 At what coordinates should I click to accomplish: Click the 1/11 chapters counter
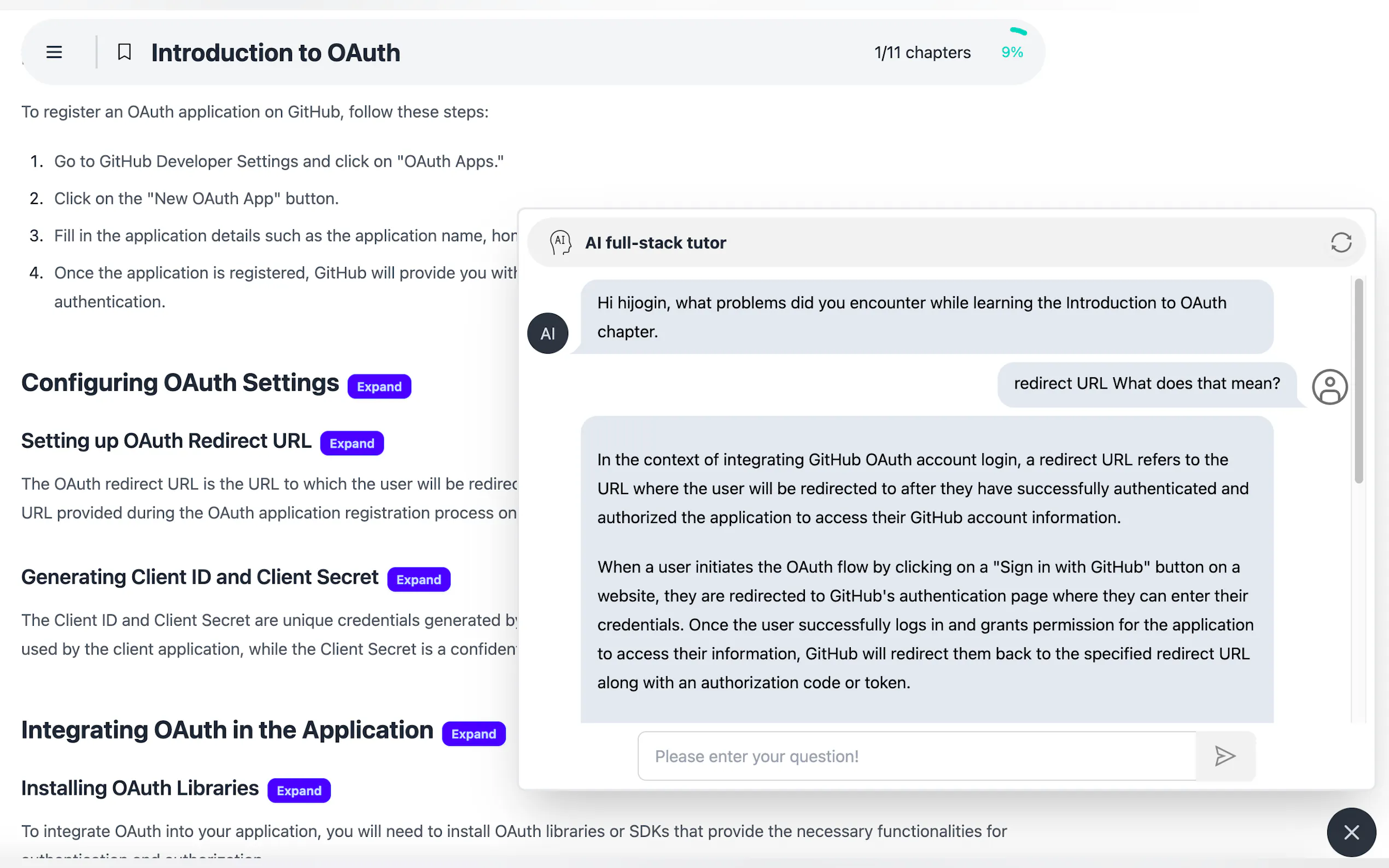tap(922, 53)
